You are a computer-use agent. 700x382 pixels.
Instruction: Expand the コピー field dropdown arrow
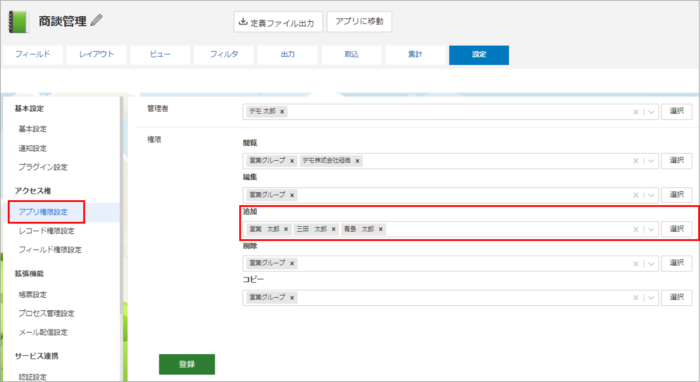[651, 298]
